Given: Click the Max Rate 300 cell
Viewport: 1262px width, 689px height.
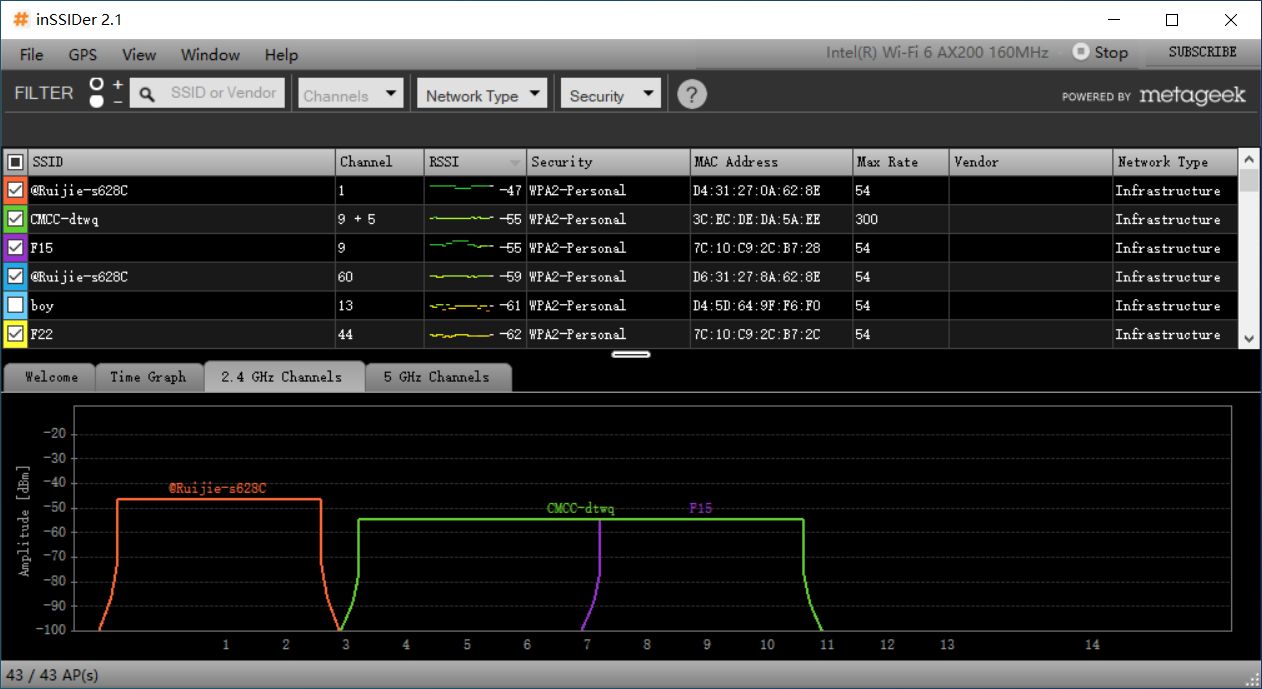Looking at the screenshot, I should (900, 219).
